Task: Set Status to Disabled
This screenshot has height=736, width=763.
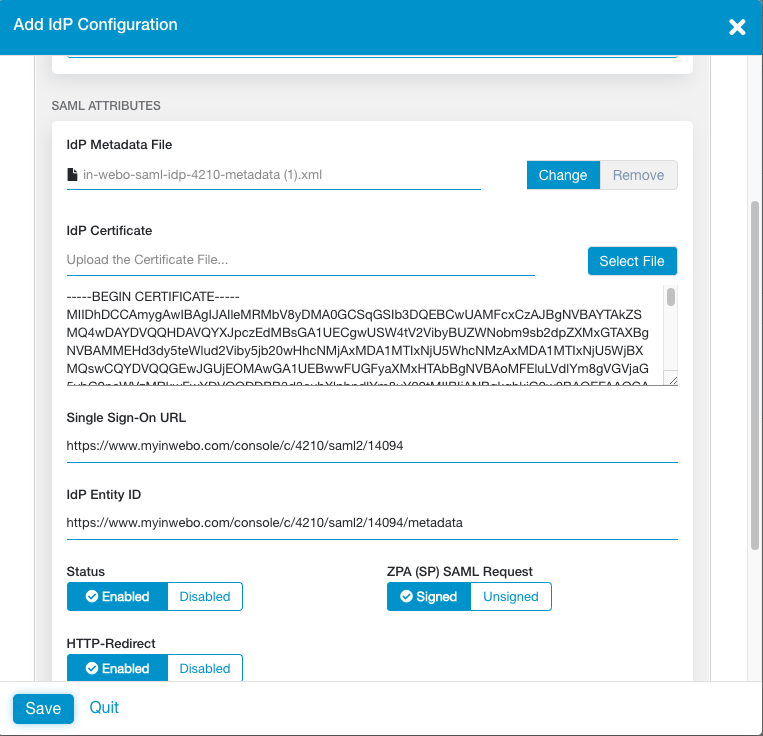Action: pyautogui.click(x=205, y=597)
